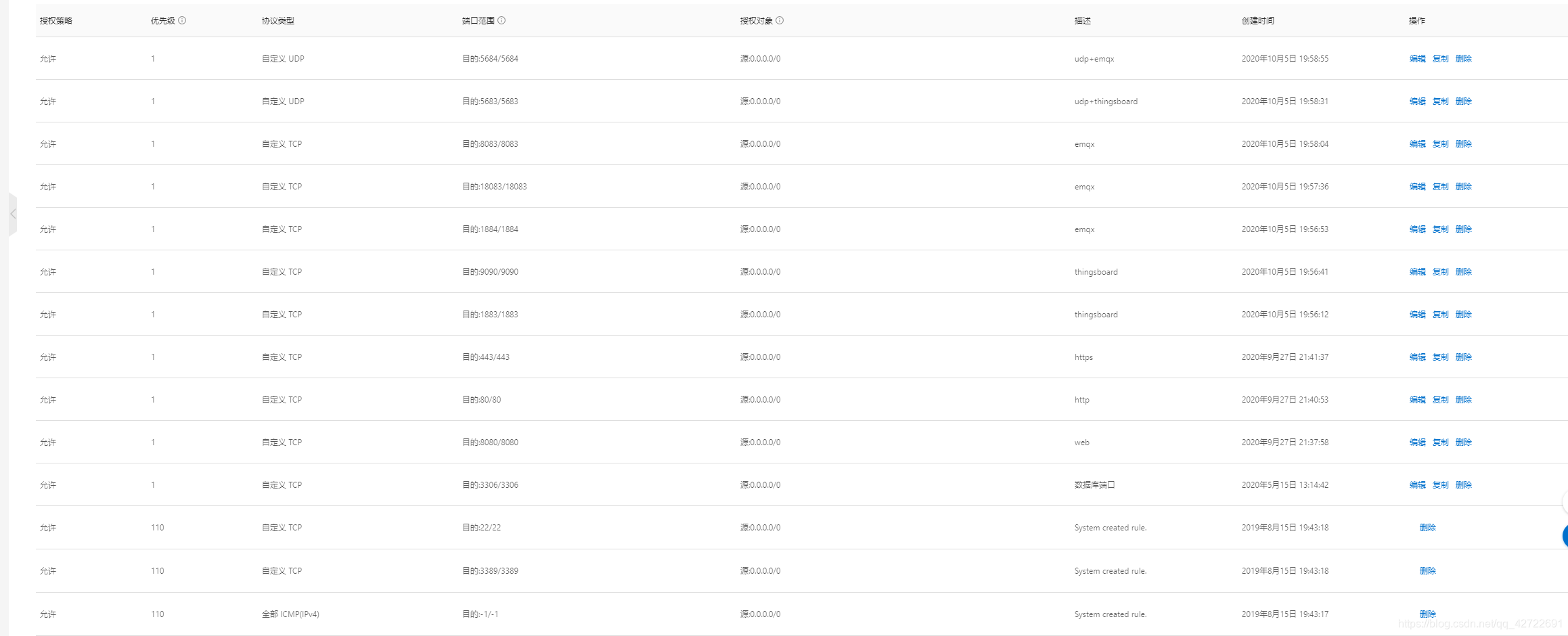
Task: Copy the thingsboard rule for port 9090
Action: 1440,272
